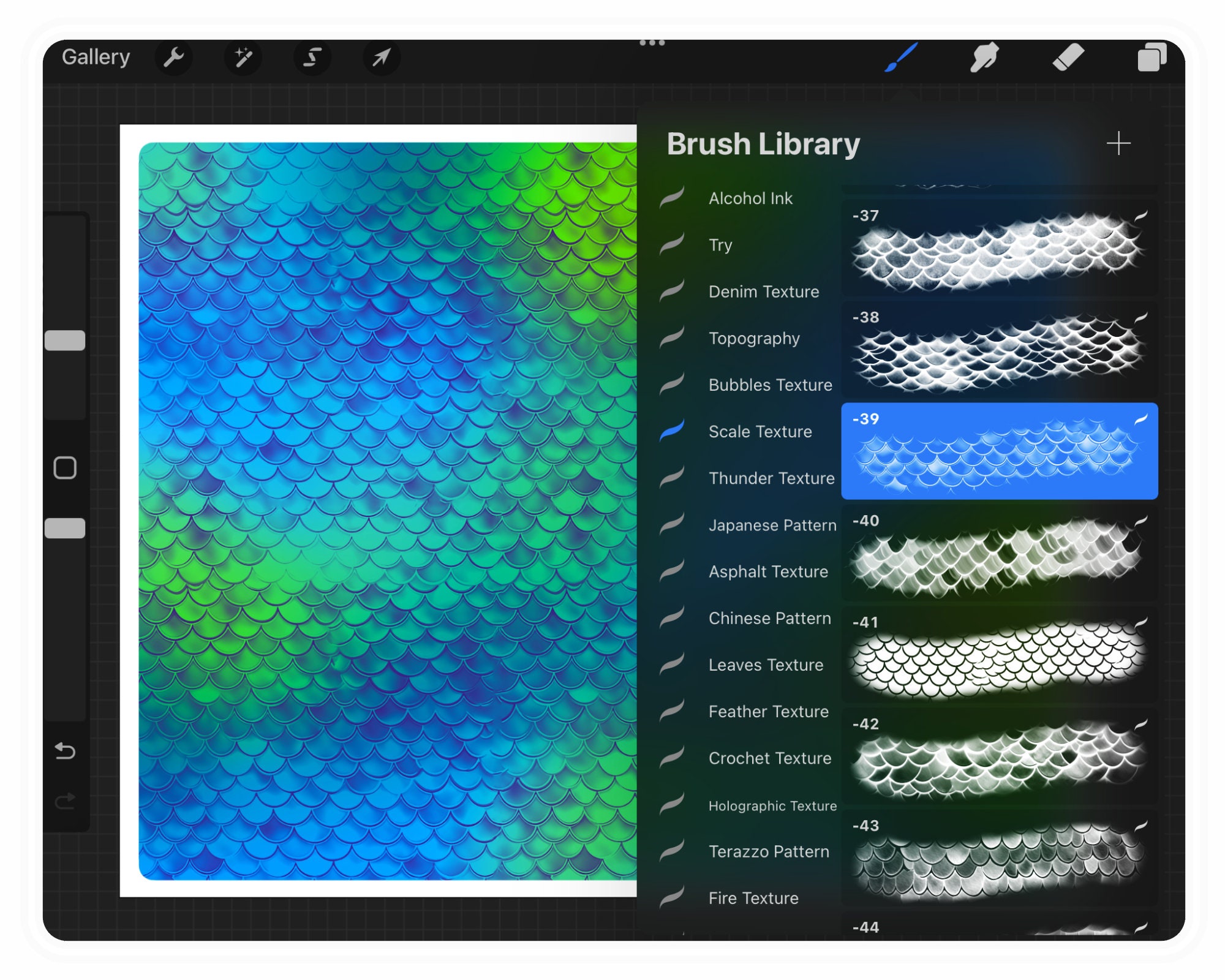Viewport: 1225px width, 980px height.
Task: Choose the -42 scale brush
Action: click(x=999, y=756)
